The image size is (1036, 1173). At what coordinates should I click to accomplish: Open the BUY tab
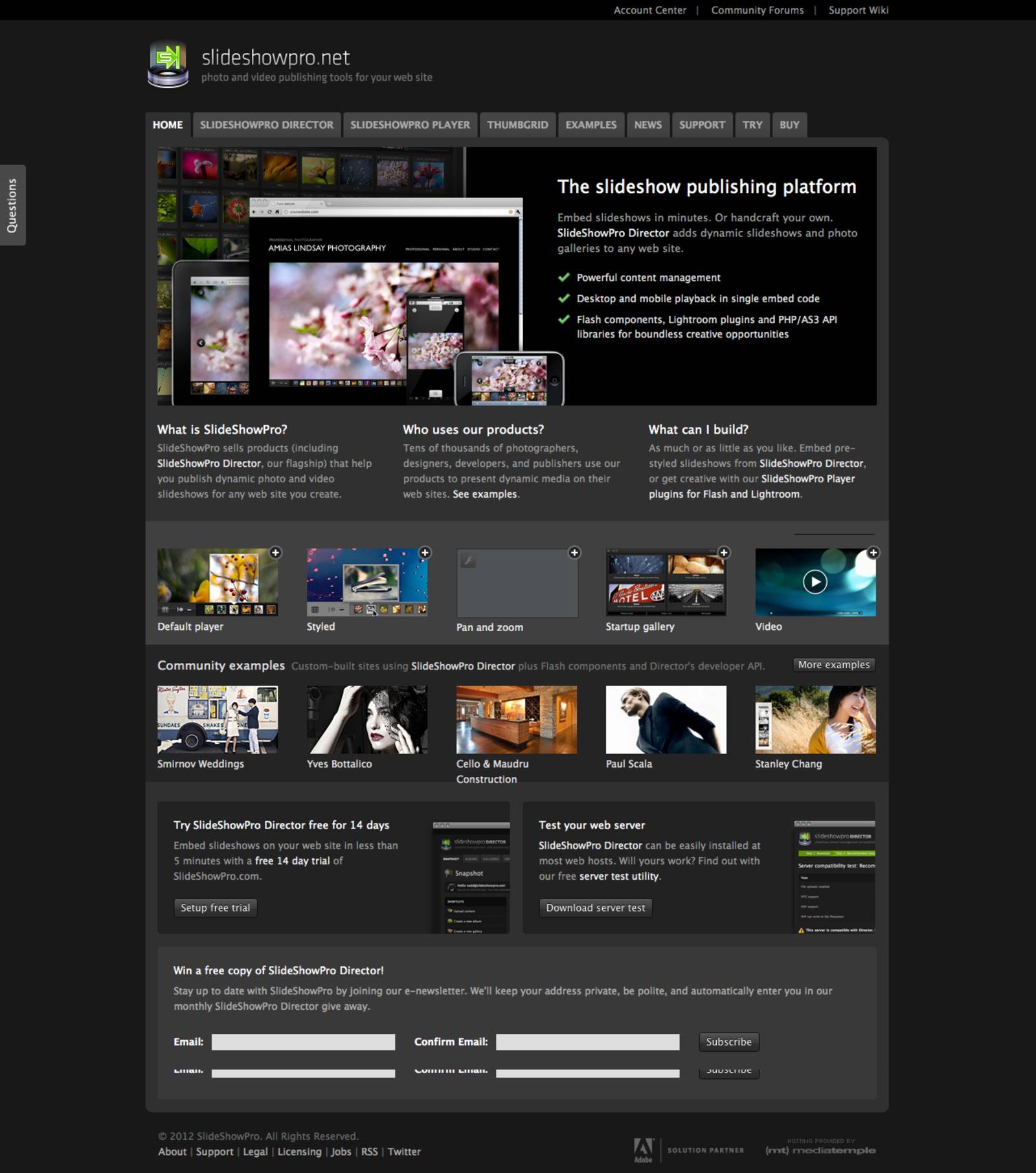tap(789, 125)
